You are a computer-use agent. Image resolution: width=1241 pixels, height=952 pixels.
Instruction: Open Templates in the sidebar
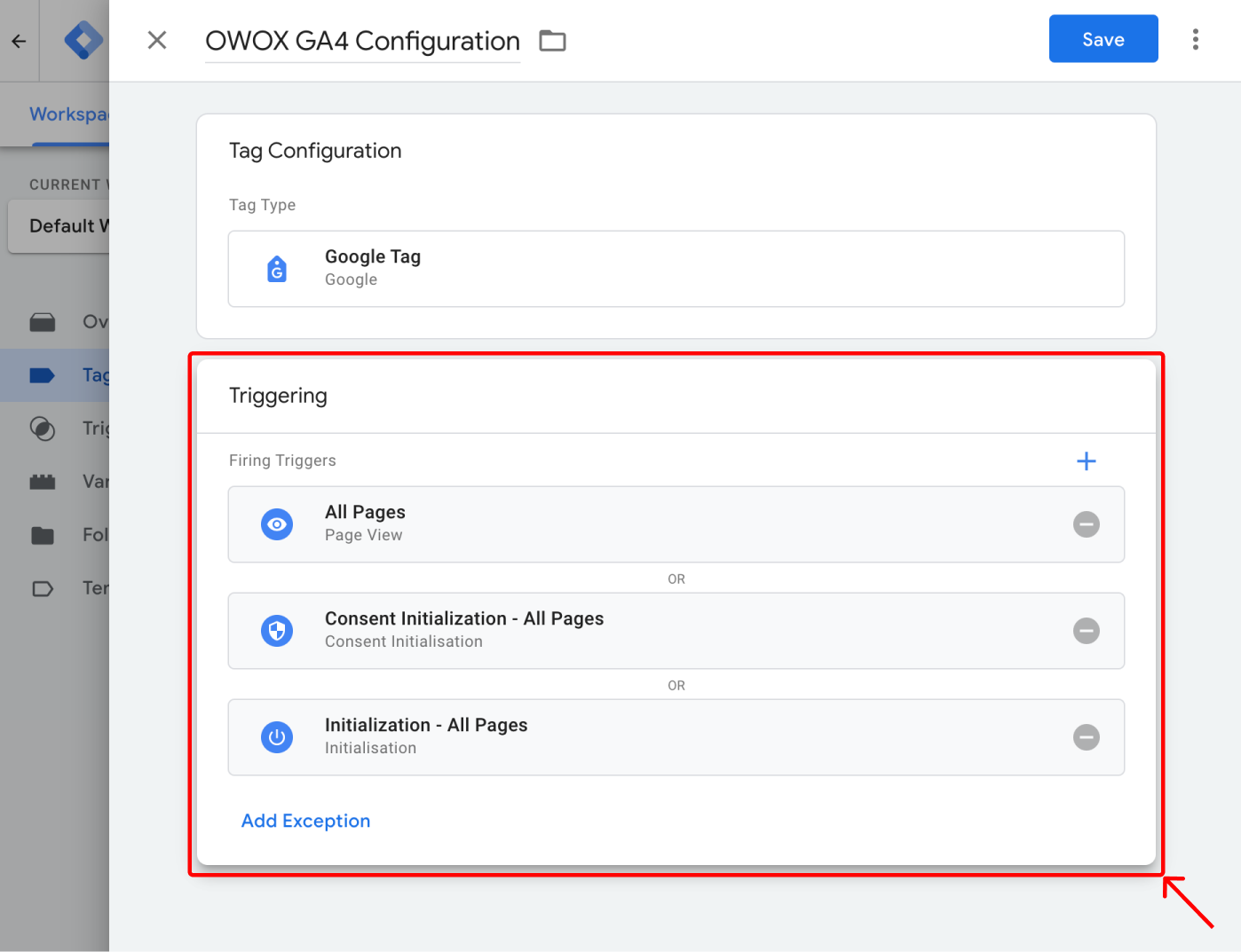(x=55, y=588)
